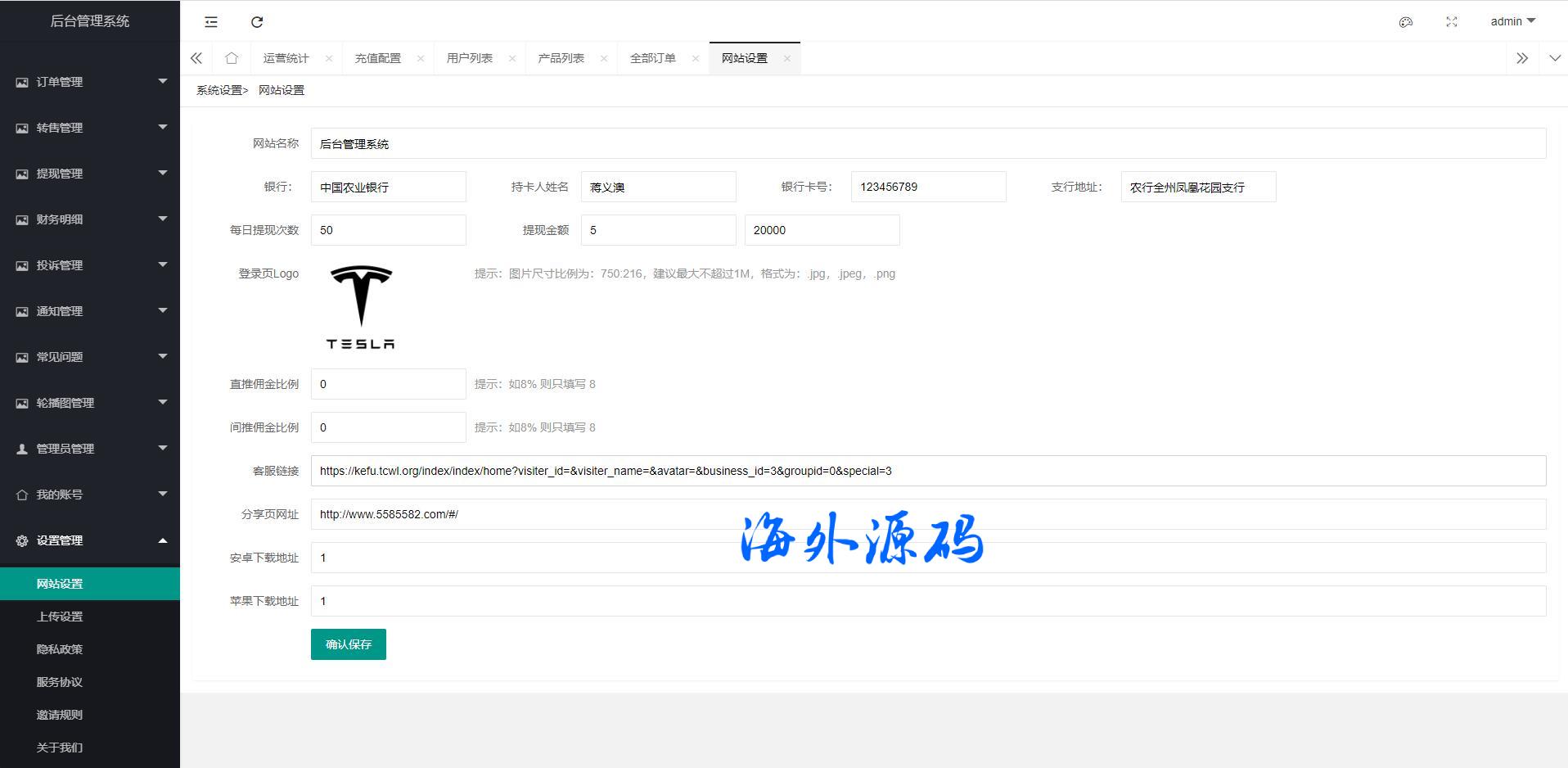Close the 运营统计 tab
The height and width of the screenshot is (768, 1568).
click(329, 58)
